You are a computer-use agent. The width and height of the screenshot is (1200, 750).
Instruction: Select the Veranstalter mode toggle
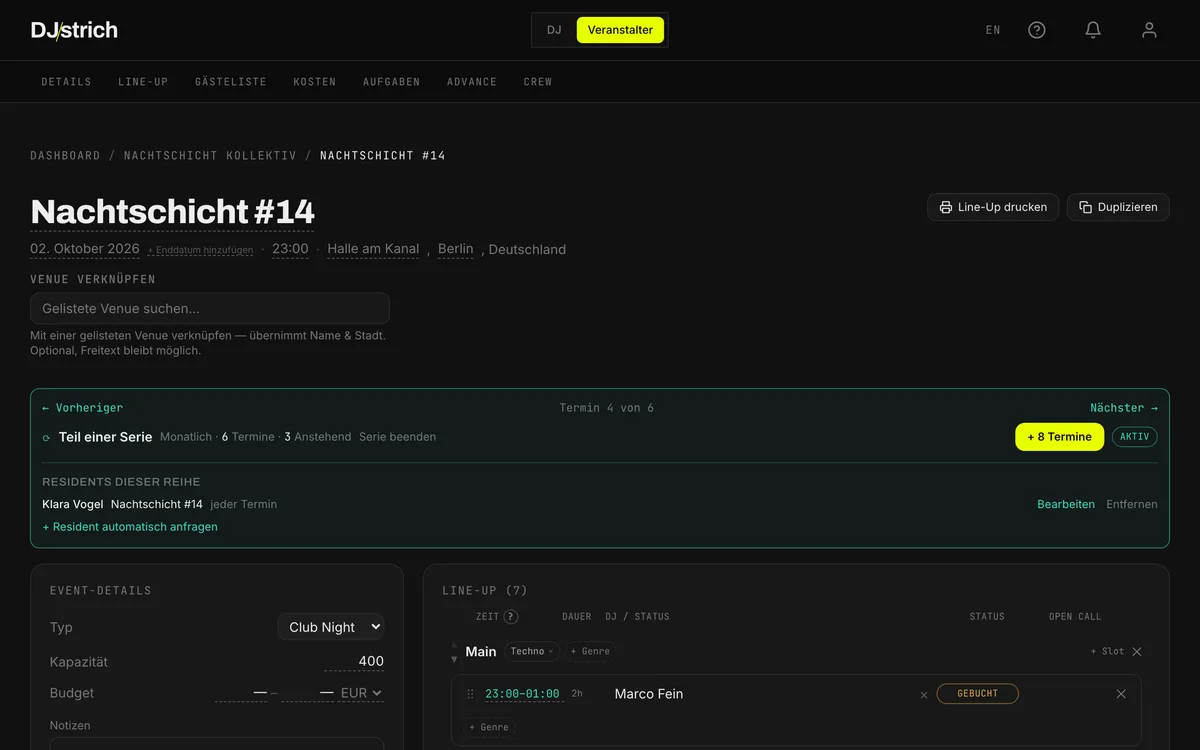click(x=620, y=30)
